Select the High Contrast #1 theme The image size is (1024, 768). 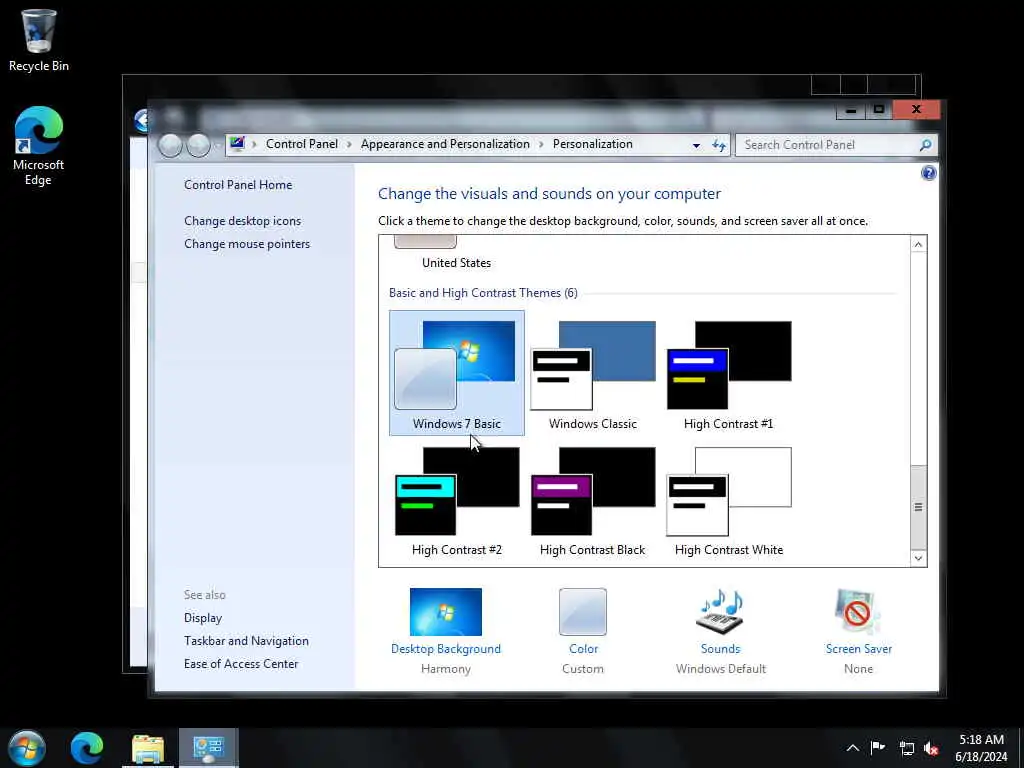coord(728,373)
